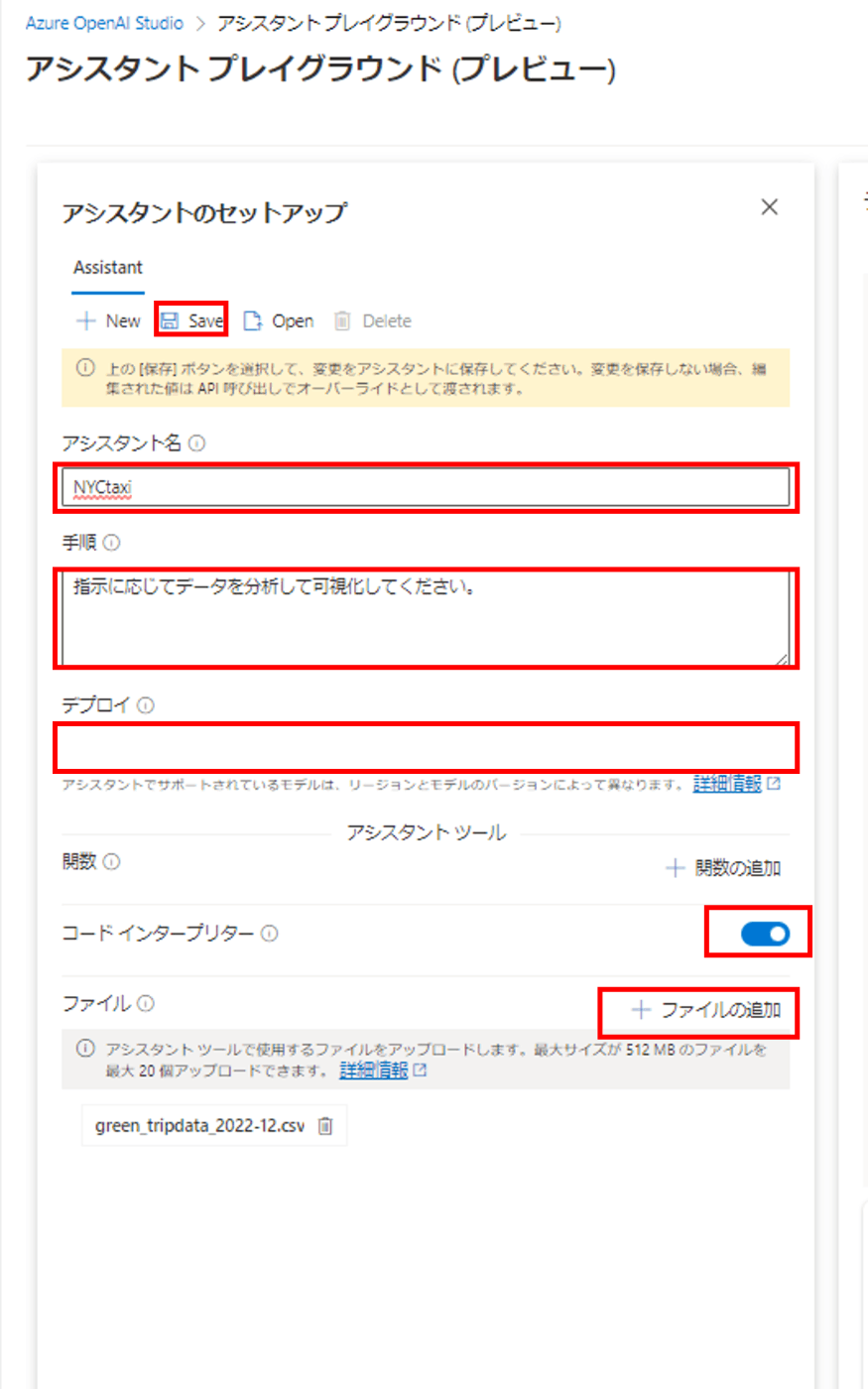Click info icon beside コード インタープリター
Viewport: 868px width, 1389px height.
pos(270,934)
